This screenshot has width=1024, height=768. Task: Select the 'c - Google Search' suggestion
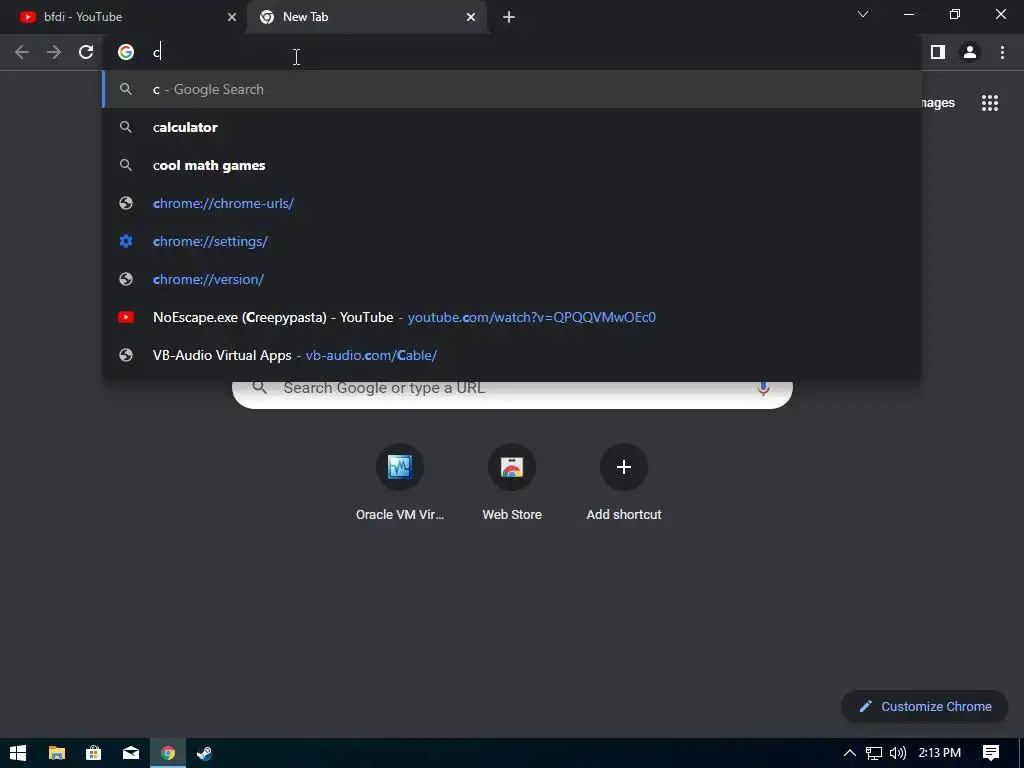tap(512, 89)
